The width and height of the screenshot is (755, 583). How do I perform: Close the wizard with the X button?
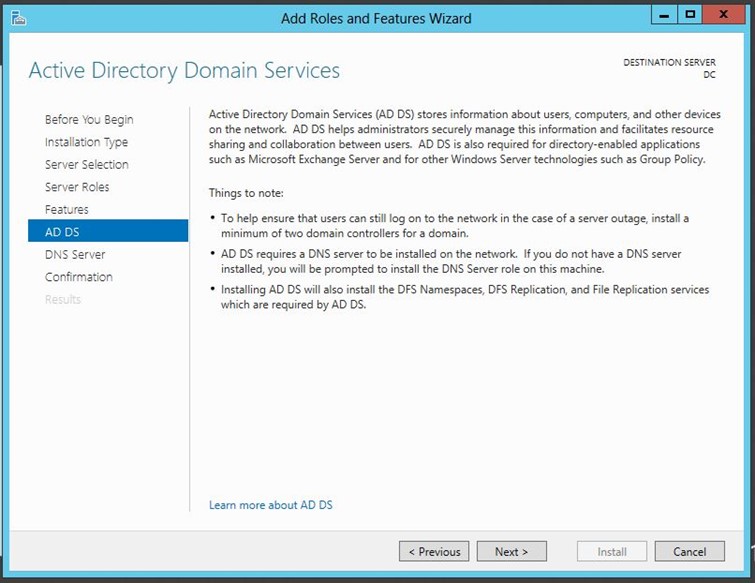point(723,15)
